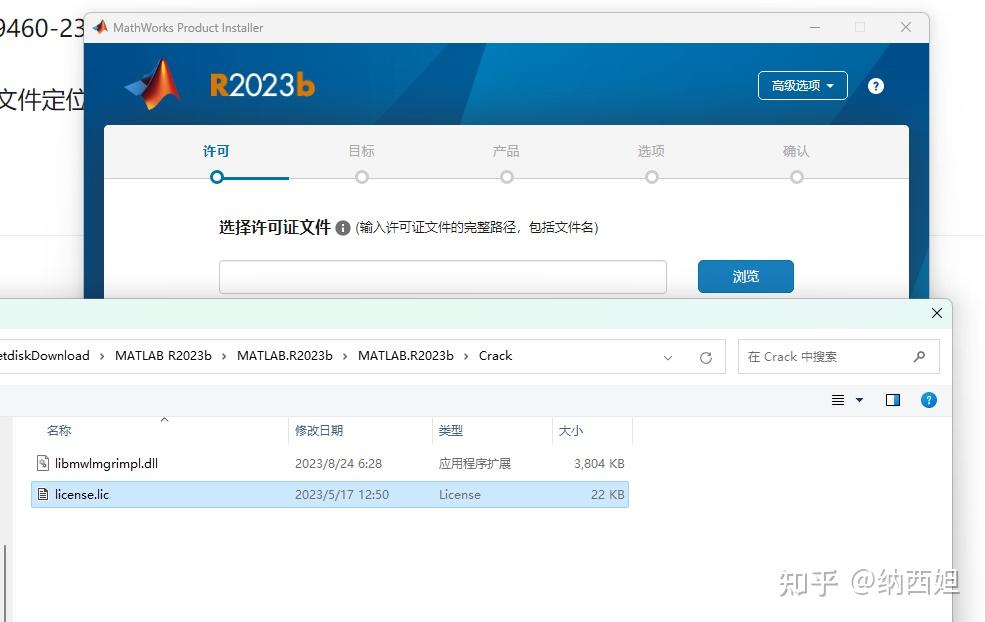This screenshot has height=622, width=985.
Task: Minimize the MathWorks Product Installer window
Action: (x=815, y=27)
